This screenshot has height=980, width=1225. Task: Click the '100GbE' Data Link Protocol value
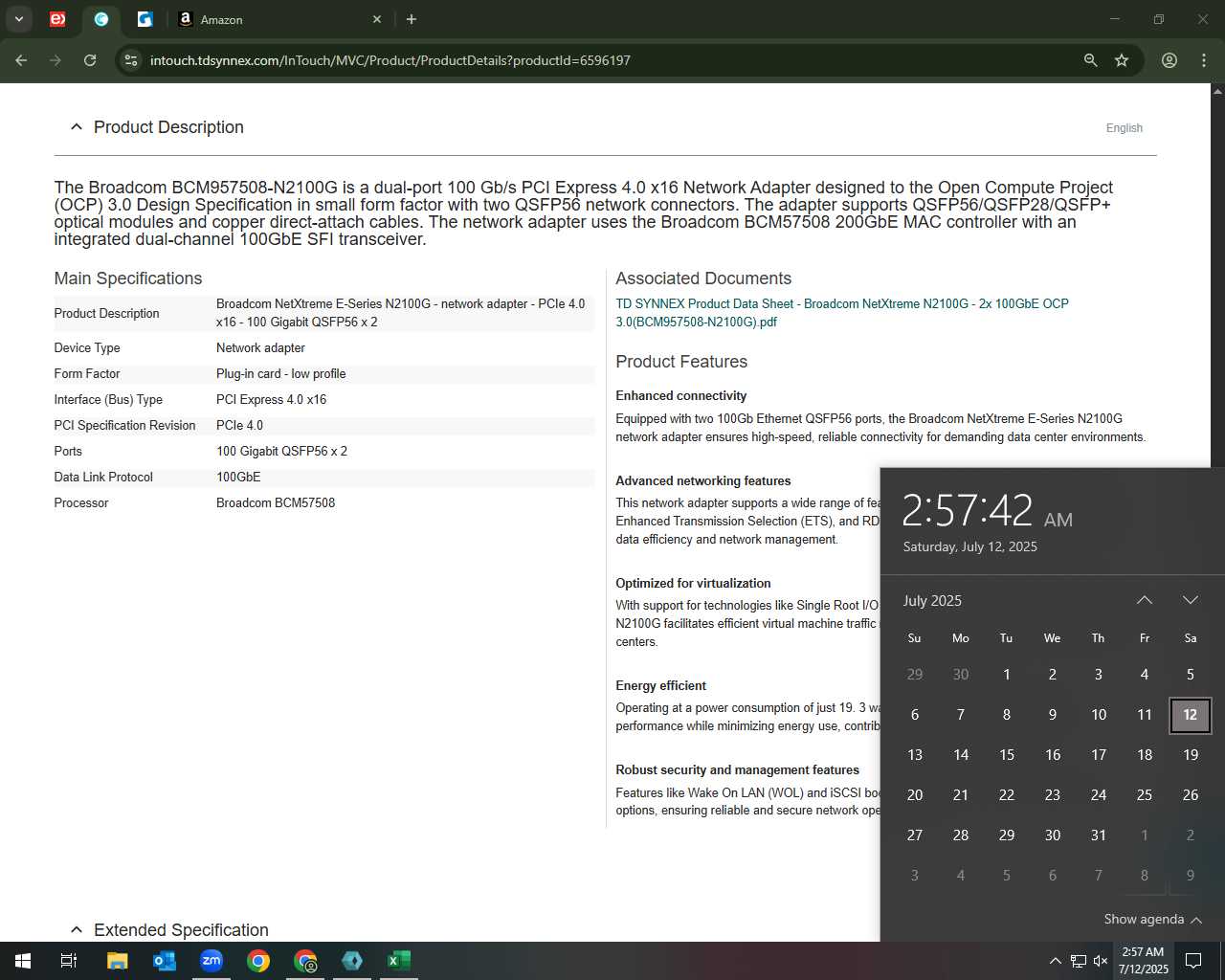tap(238, 478)
